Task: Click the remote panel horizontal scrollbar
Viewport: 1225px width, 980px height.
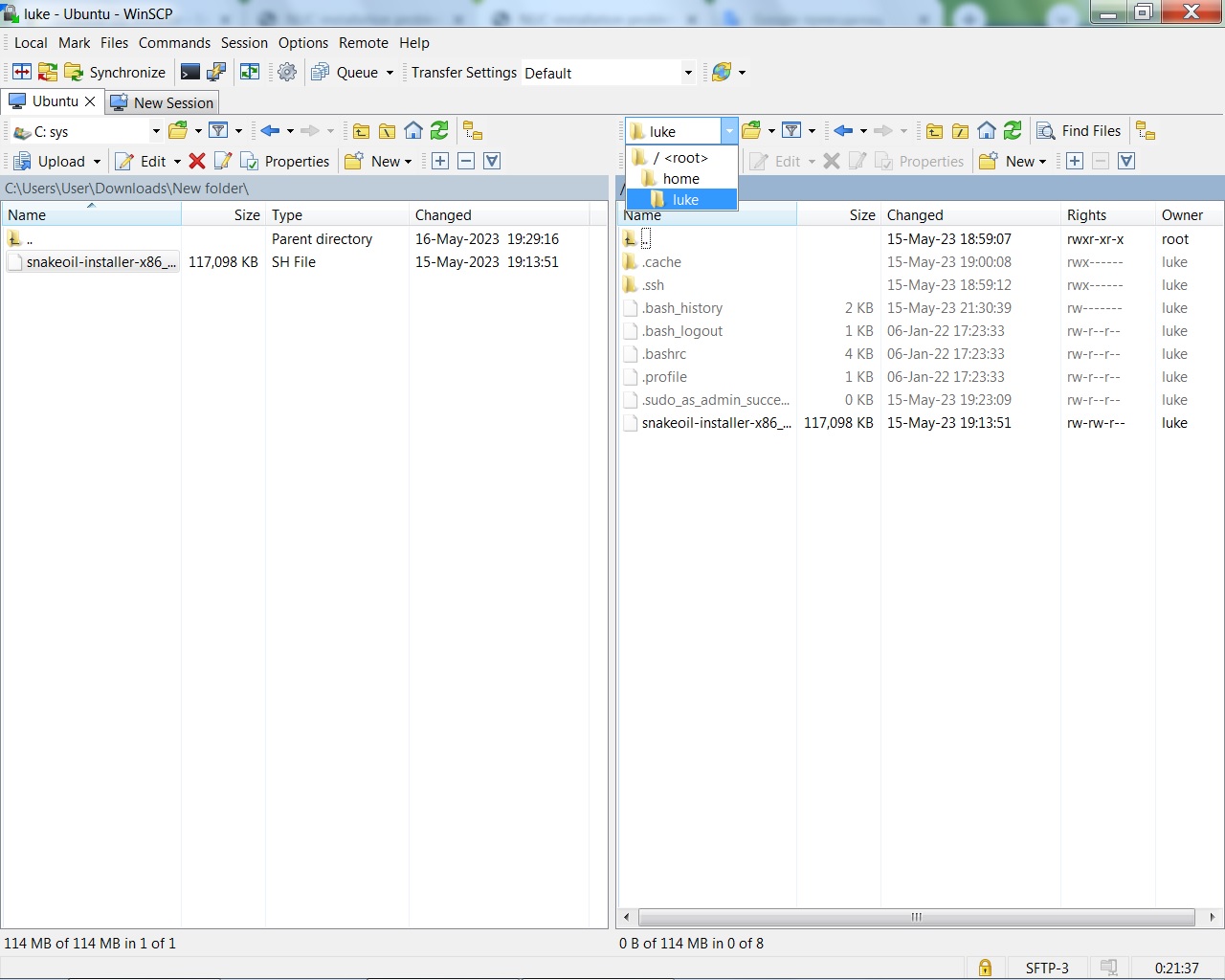Action: point(917,917)
